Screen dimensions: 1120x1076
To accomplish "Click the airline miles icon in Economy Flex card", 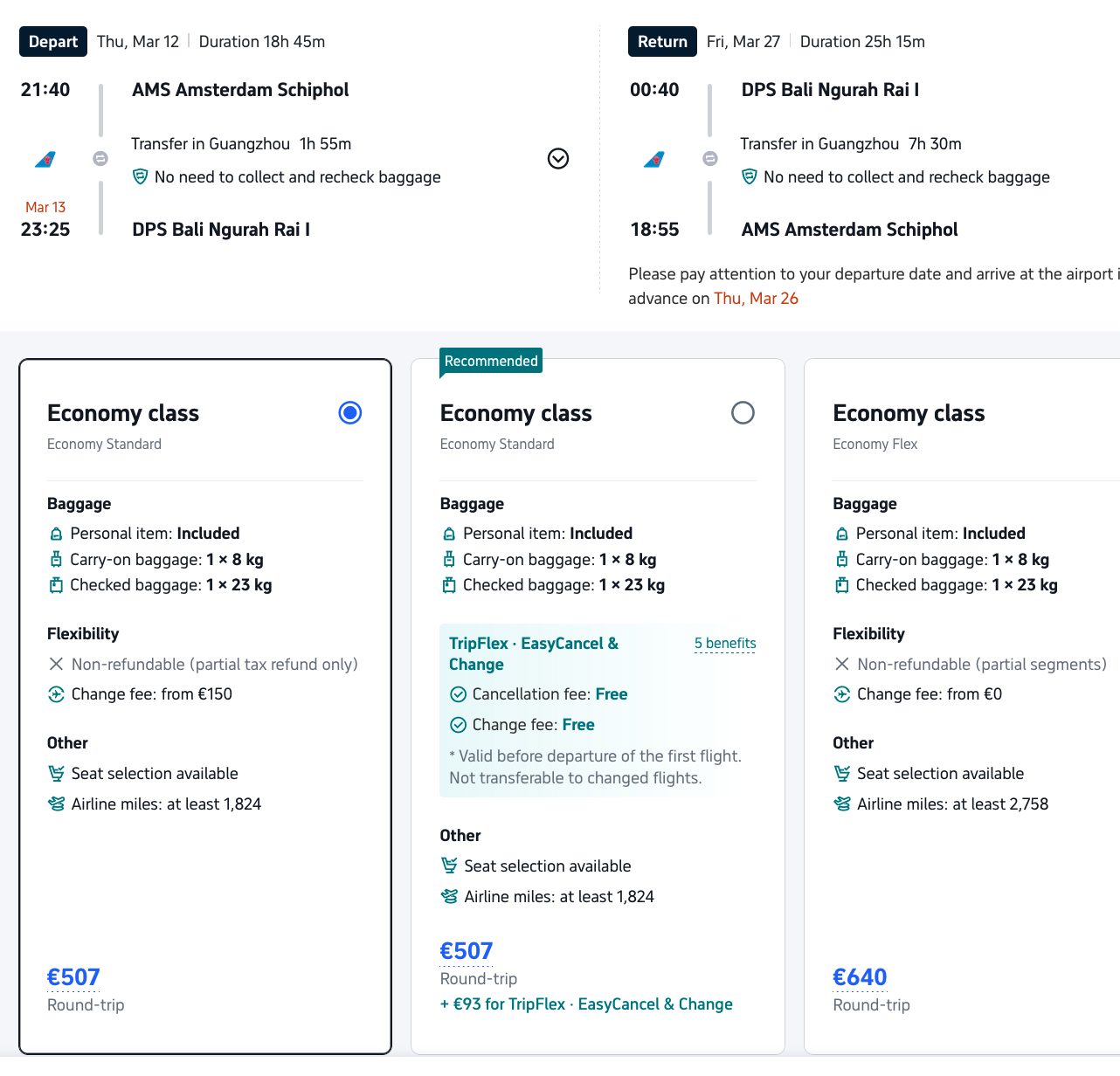I will 842,804.
